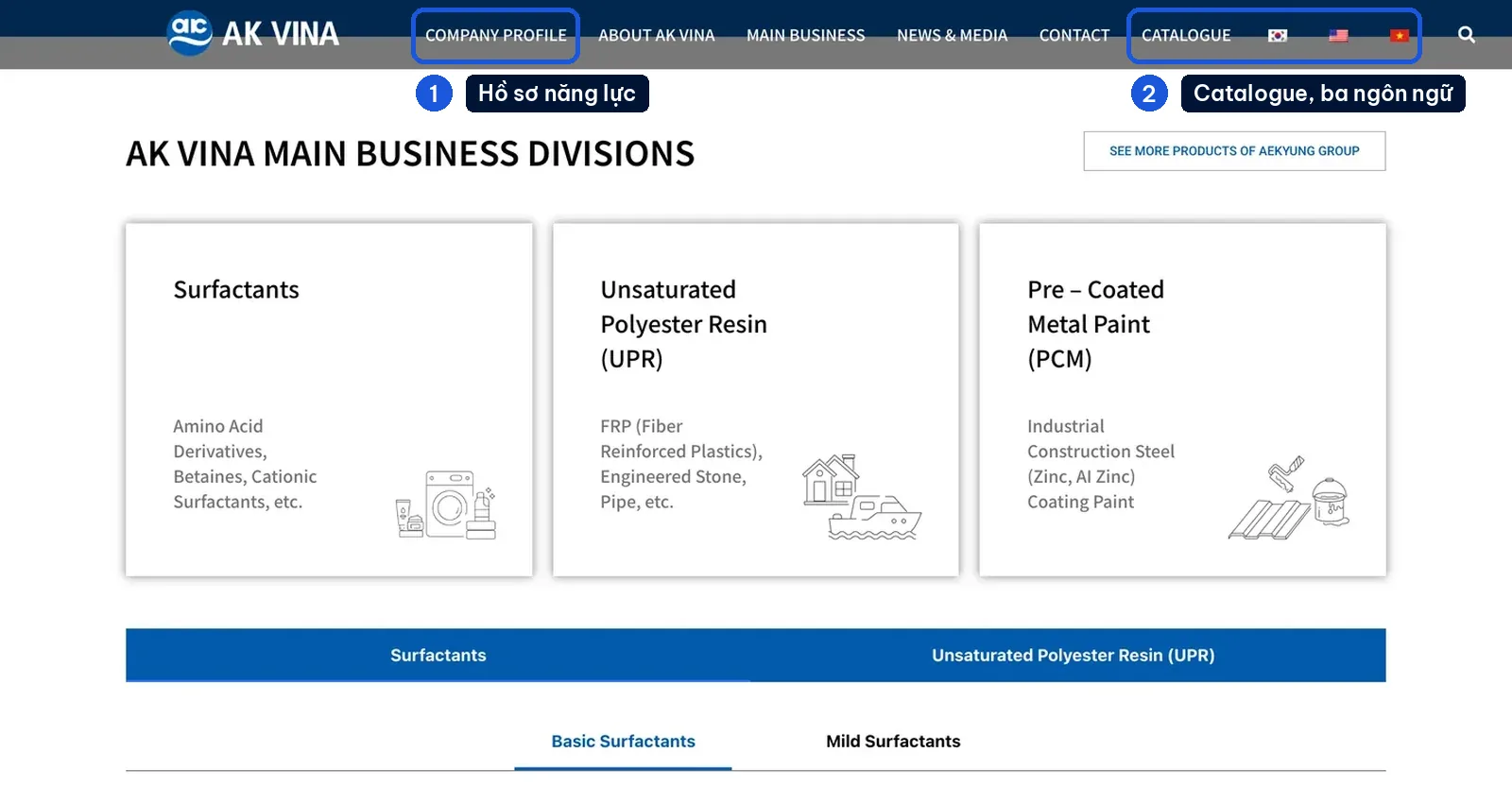Open the Pre – Coated Metal Paint card title
This screenshot has height=787, width=1512.
(1096, 324)
